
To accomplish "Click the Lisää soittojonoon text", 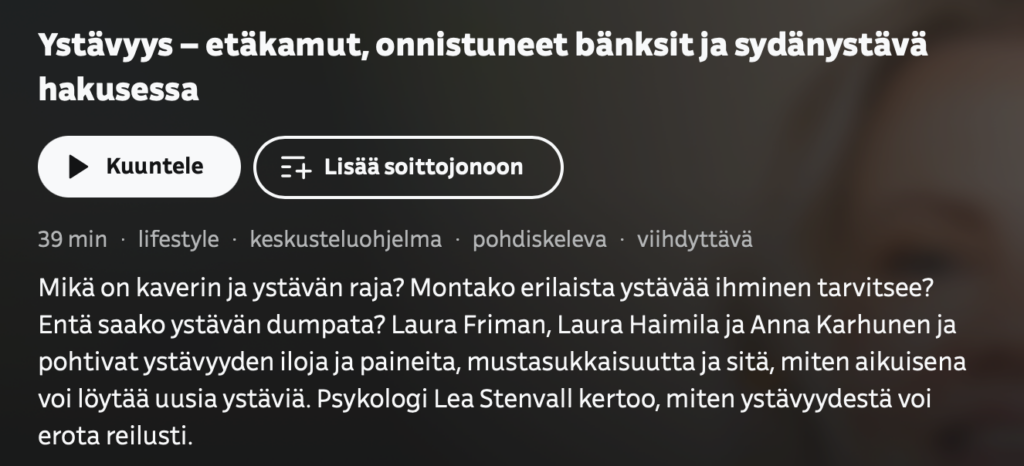I will [423, 167].
